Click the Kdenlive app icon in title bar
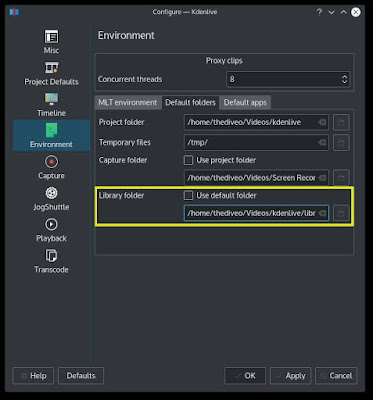This screenshot has height=400, width=373. 14,12
